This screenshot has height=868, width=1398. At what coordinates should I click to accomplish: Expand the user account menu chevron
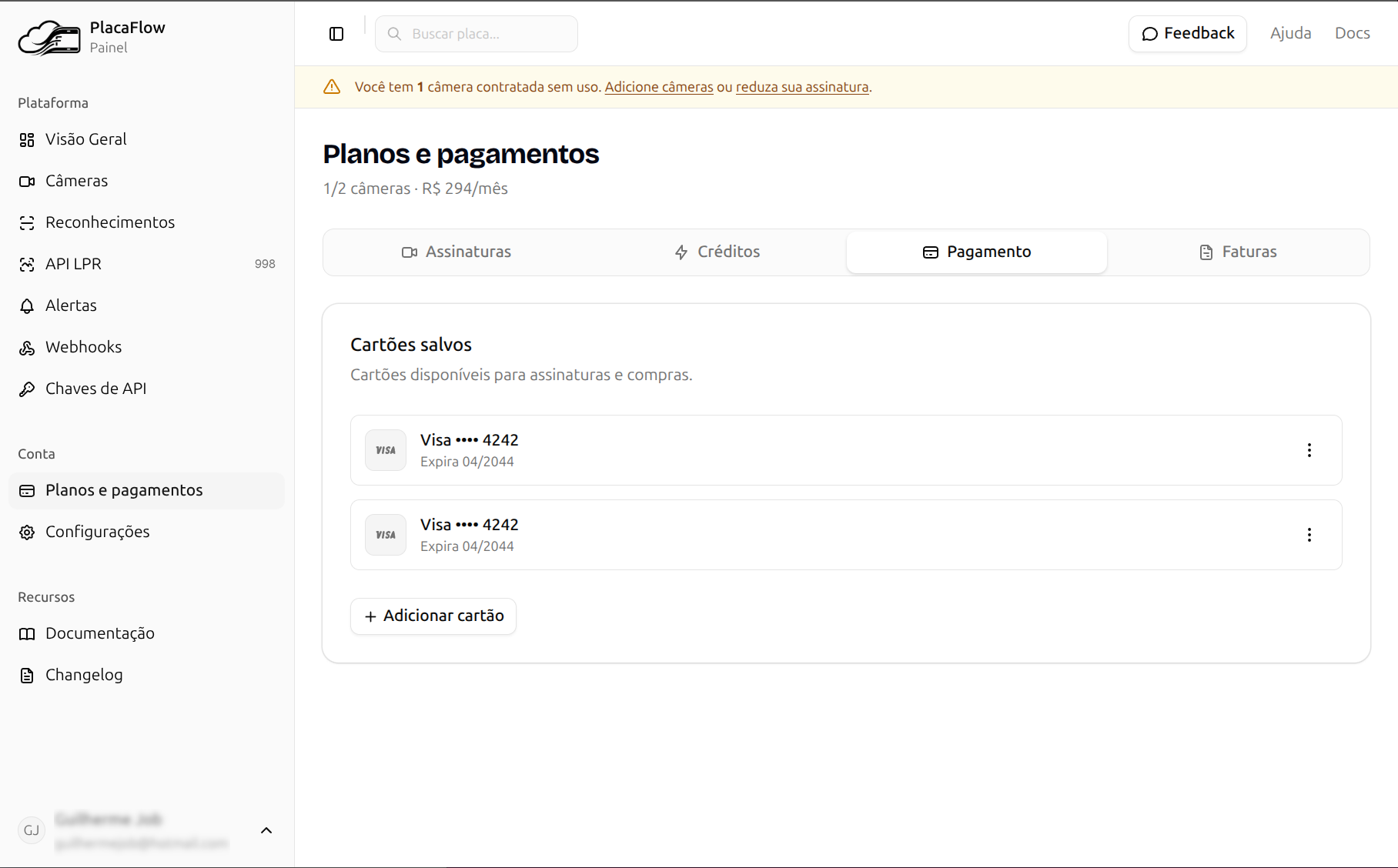pos(266,830)
